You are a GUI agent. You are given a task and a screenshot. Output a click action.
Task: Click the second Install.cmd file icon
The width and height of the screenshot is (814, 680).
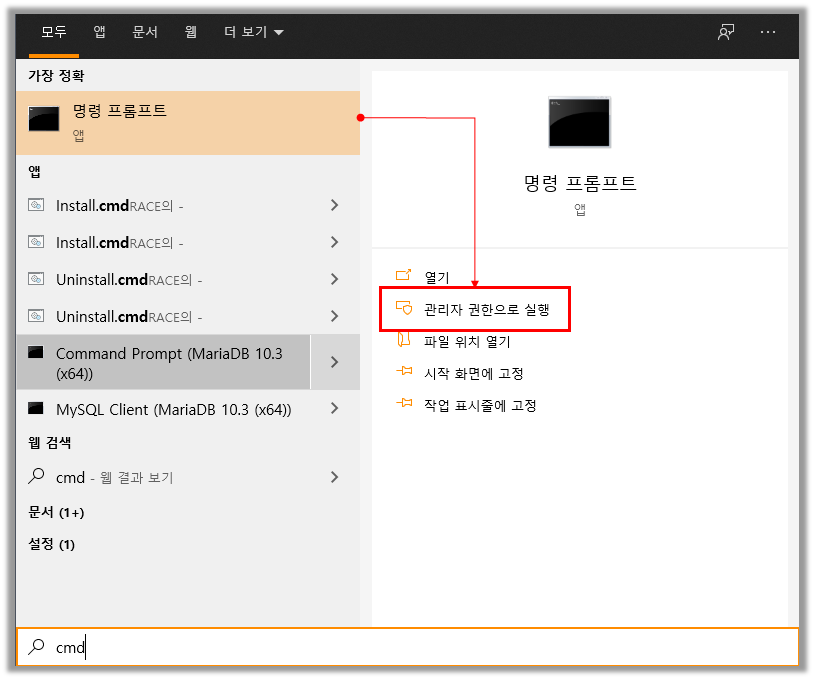36,242
